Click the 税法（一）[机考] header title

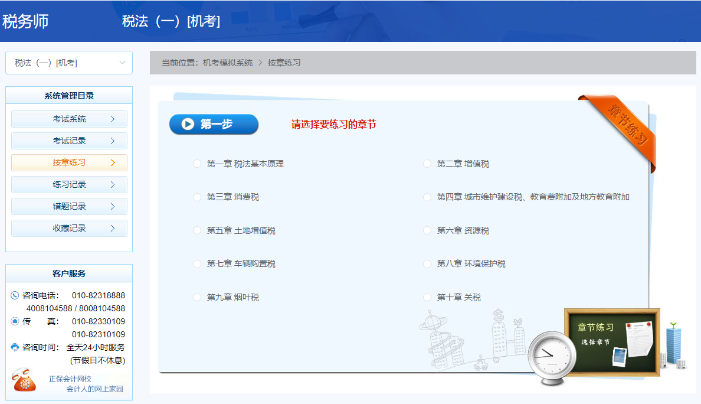click(x=171, y=21)
